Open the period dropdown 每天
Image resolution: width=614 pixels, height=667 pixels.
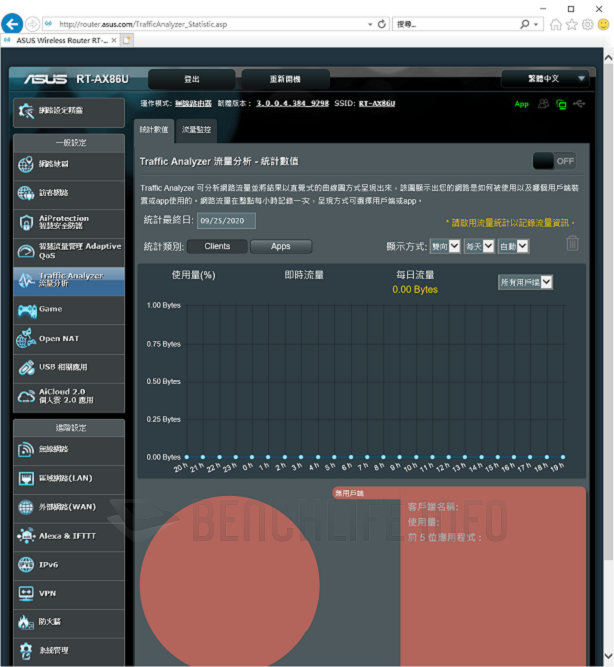(x=479, y=246)
